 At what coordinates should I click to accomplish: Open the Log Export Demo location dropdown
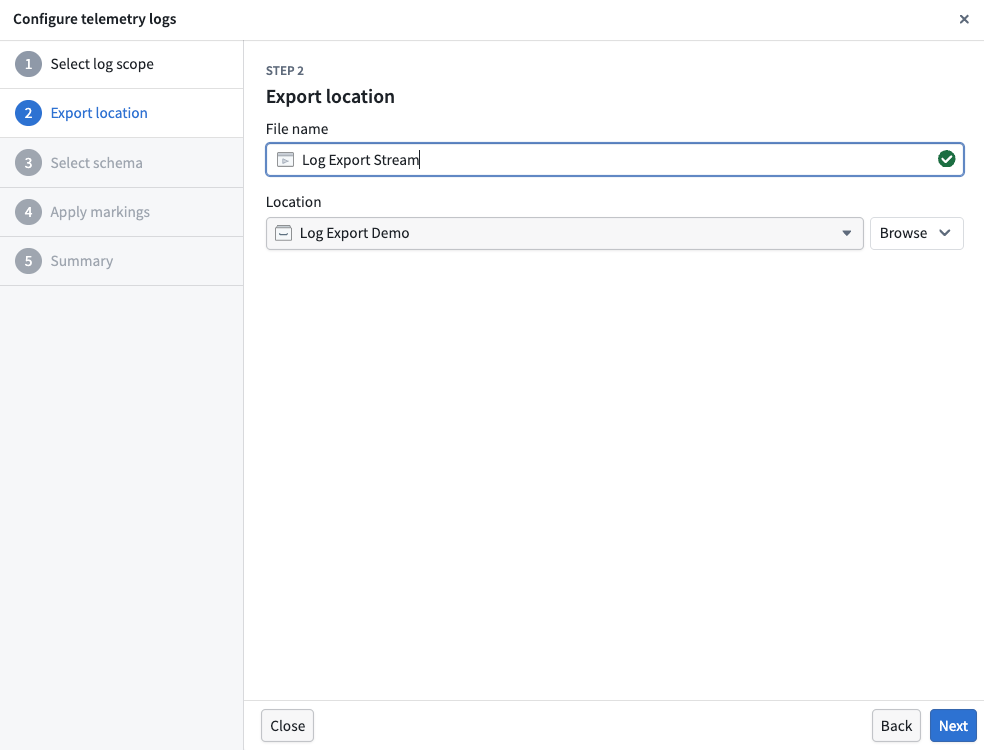click(x=565, y=233)
